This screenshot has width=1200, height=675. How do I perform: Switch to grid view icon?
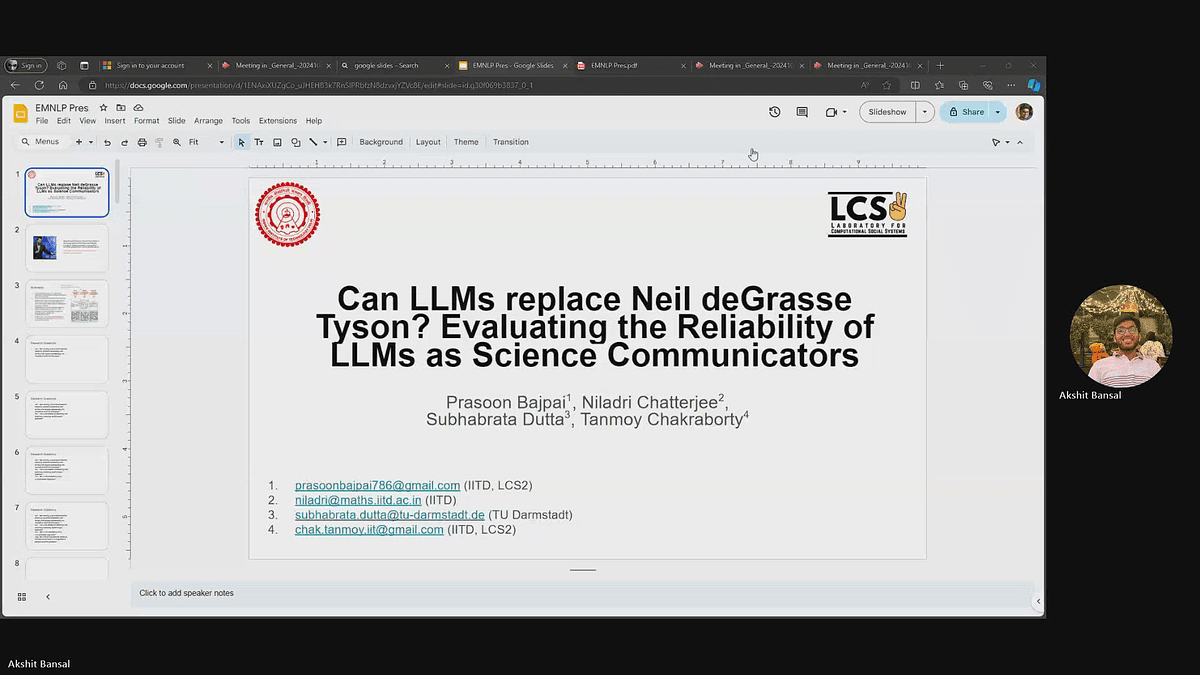coord(22,597)
